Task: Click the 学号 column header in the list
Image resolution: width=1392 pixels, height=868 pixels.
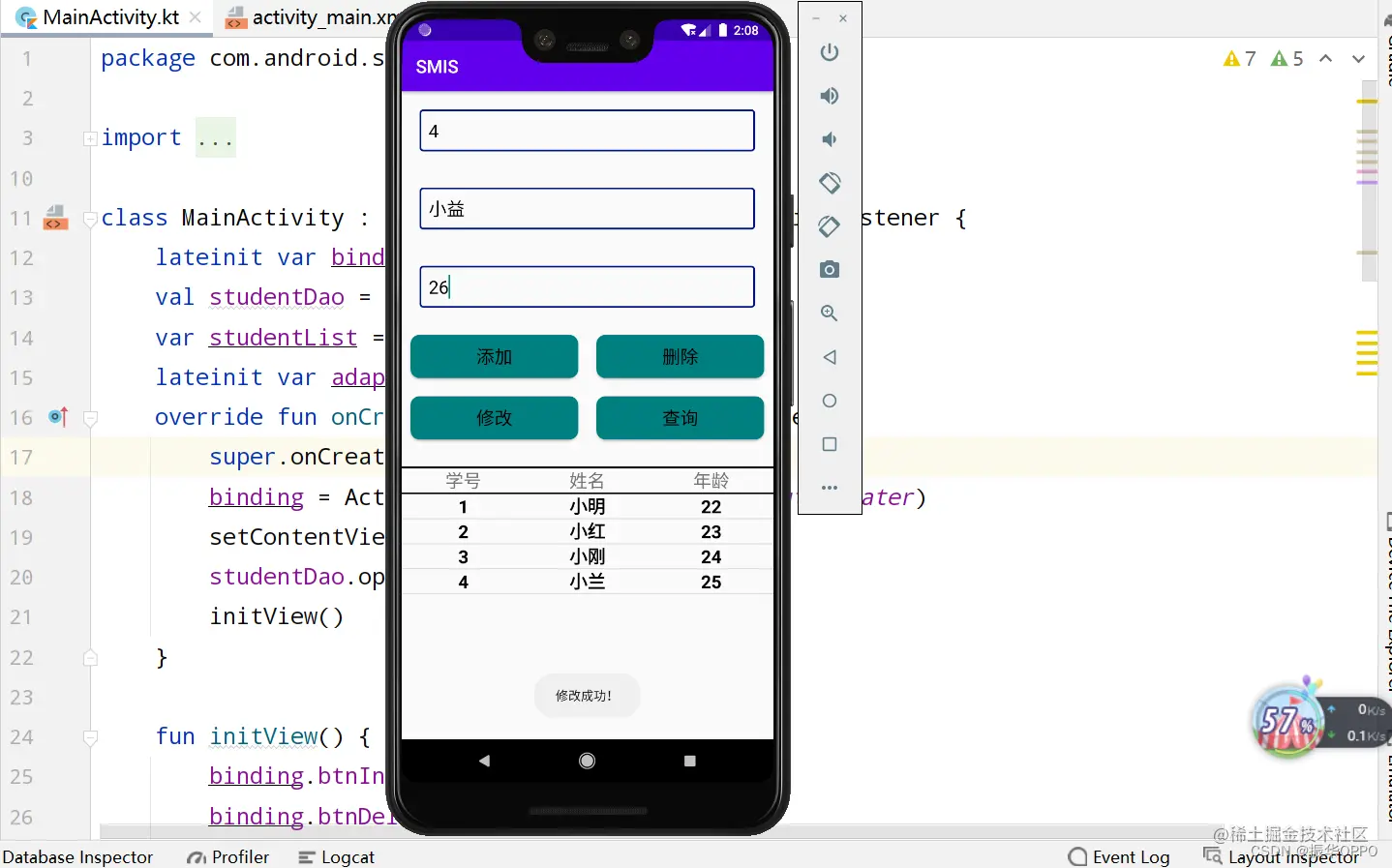Action: 463,480
